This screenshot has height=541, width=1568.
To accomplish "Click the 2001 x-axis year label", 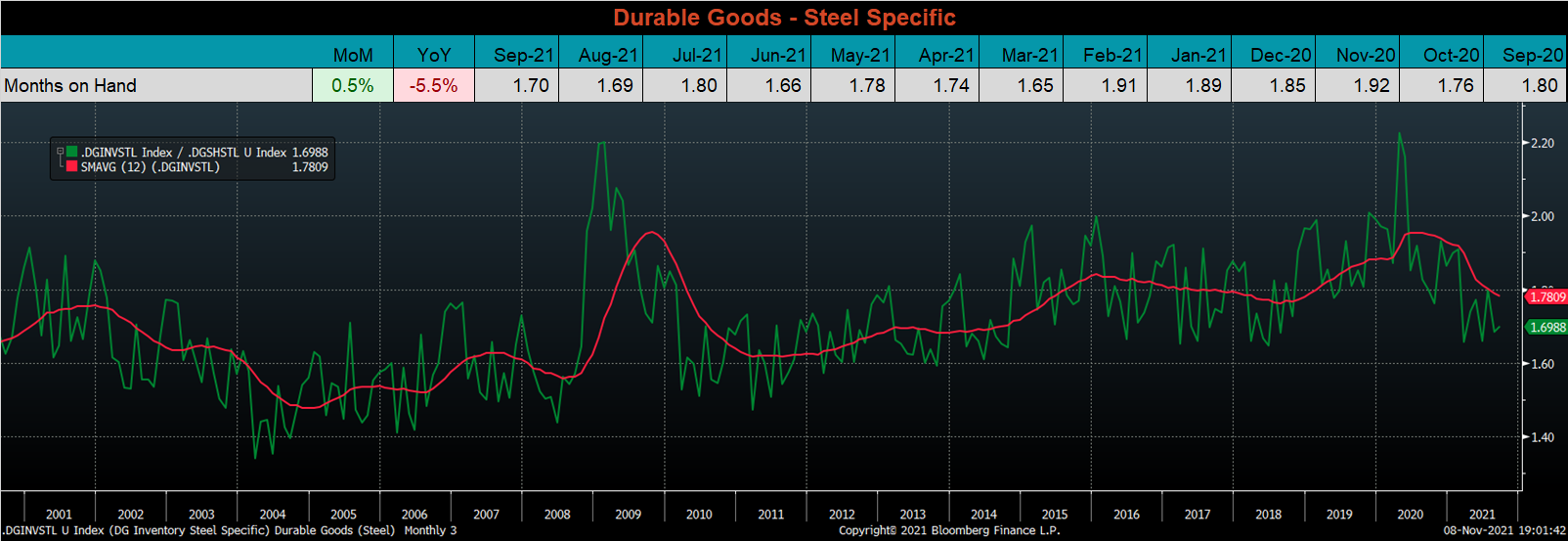I will (59, 514).
